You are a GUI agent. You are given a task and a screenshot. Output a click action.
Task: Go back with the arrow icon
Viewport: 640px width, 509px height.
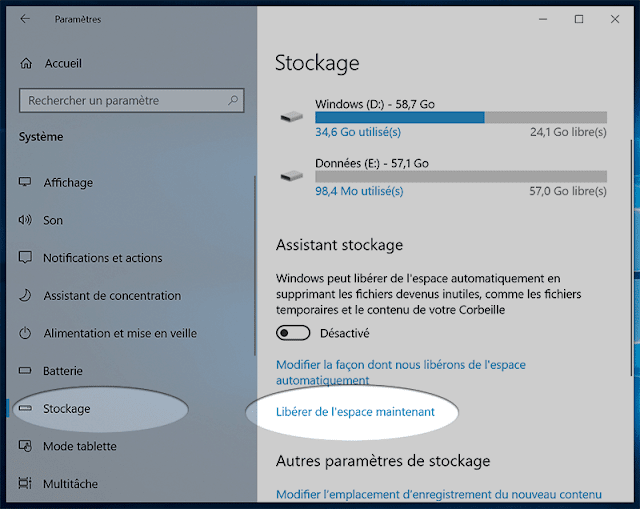[25, 19]
